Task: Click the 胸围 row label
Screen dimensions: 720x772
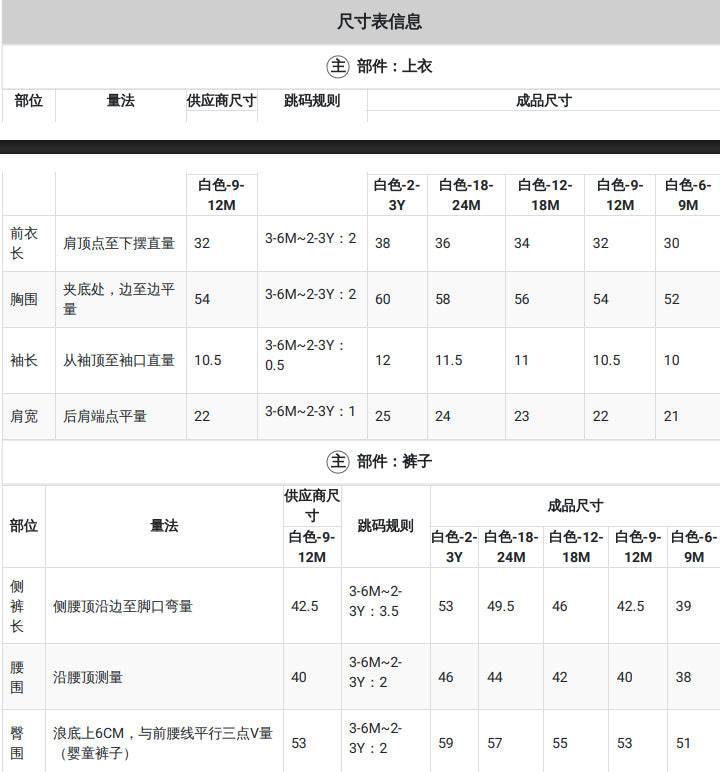Action: pos(24,299)
